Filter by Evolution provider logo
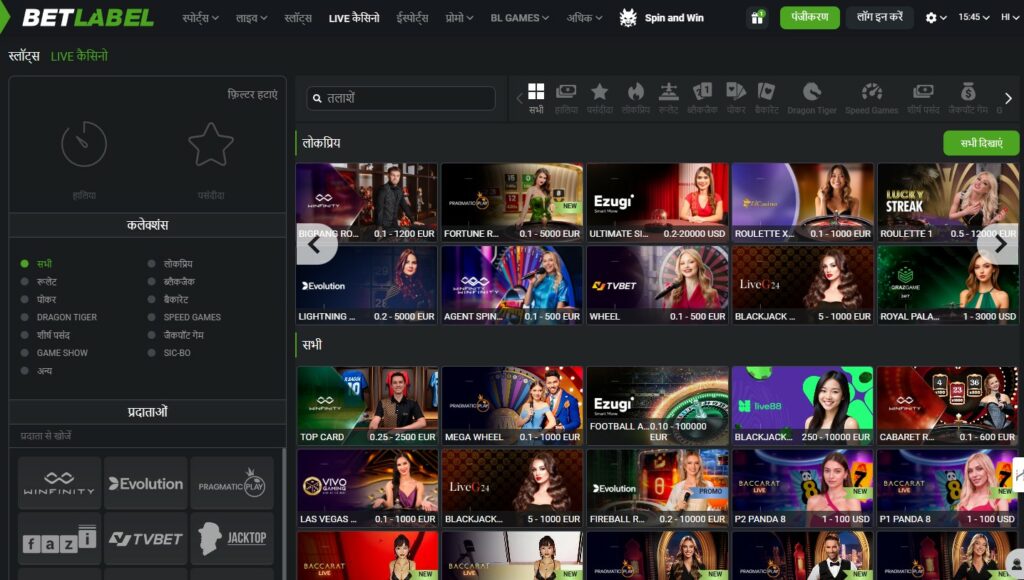 tap(146, 483)
